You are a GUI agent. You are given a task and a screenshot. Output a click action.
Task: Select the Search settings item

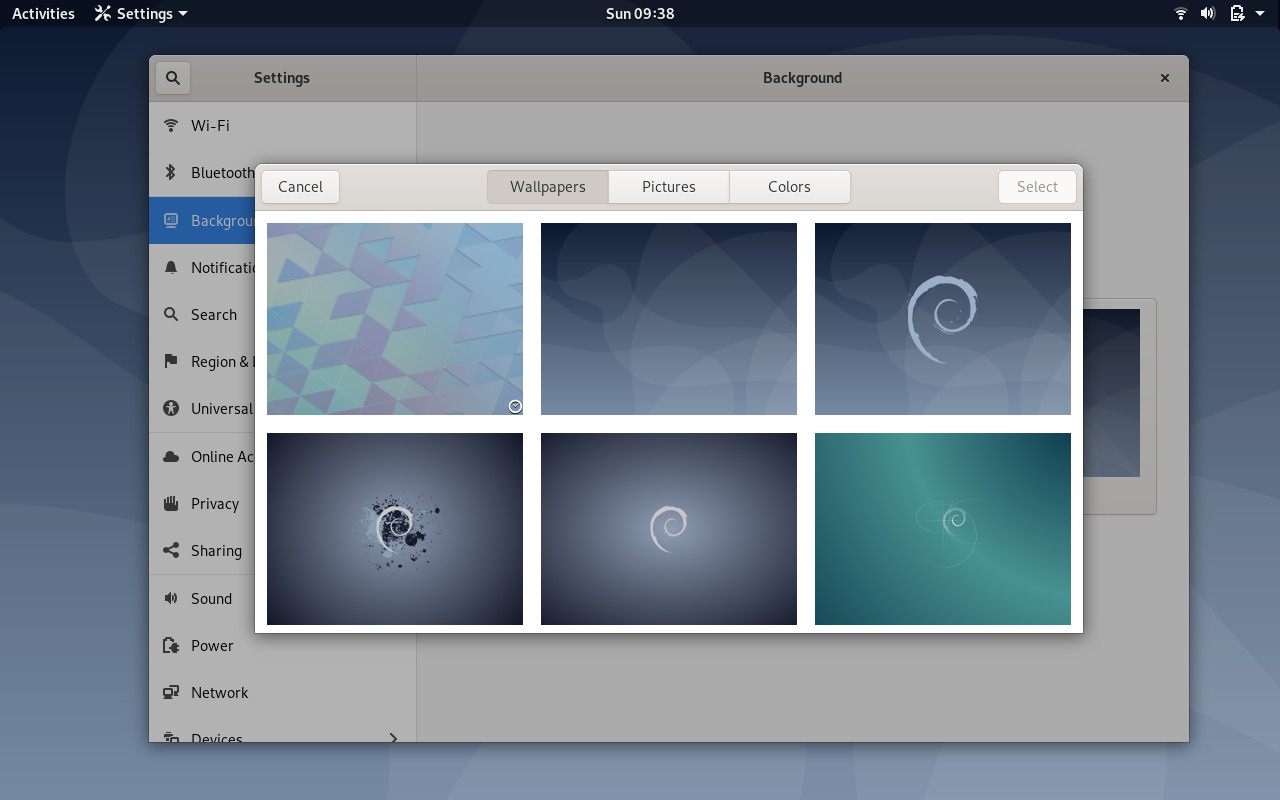(213, 314)
